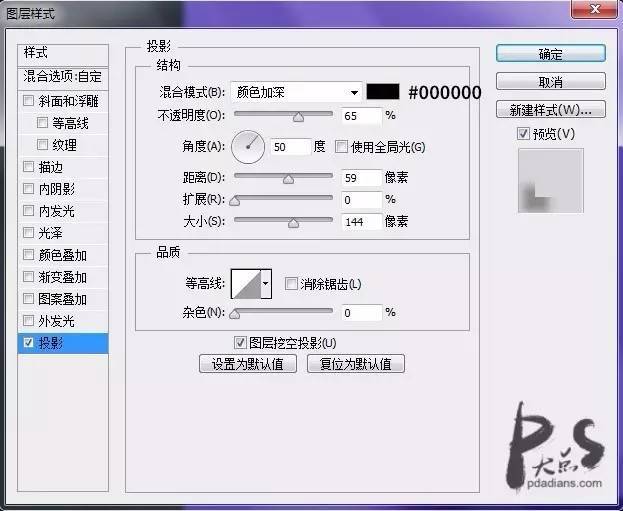
Task: Click the angle dial control
Action: pyautogui.click(x=248, y=147)
